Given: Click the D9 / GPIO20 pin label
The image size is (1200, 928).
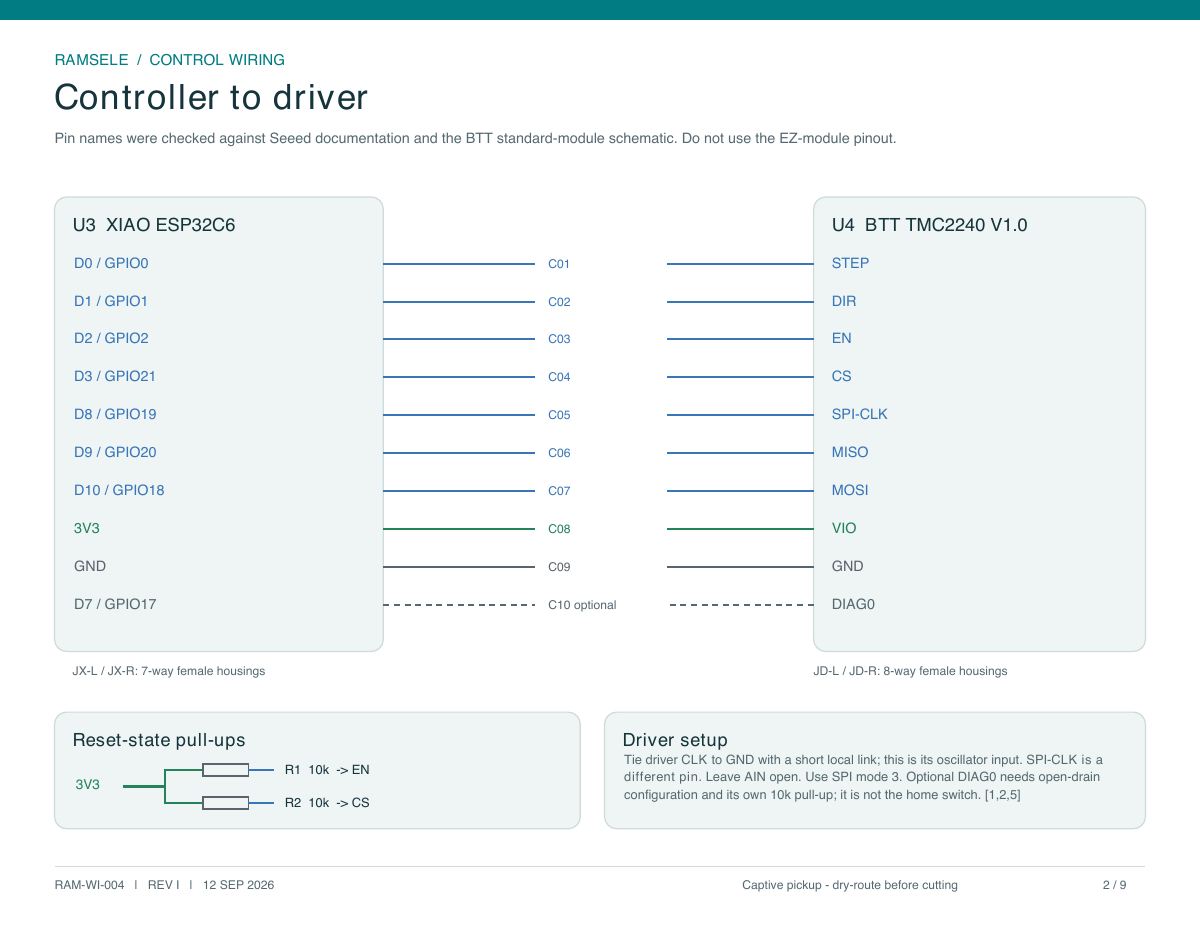Looking at the screenshot, I should pos(115,452).
